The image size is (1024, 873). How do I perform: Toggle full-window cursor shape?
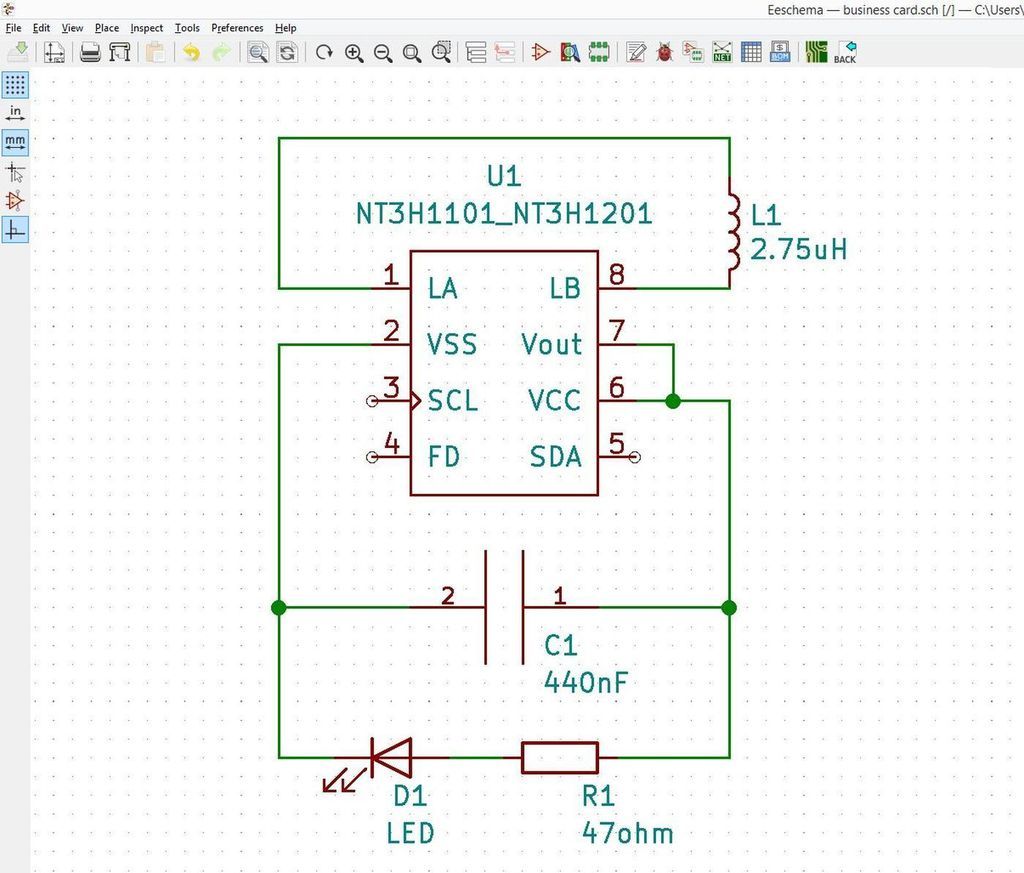[x=15, y=172]
